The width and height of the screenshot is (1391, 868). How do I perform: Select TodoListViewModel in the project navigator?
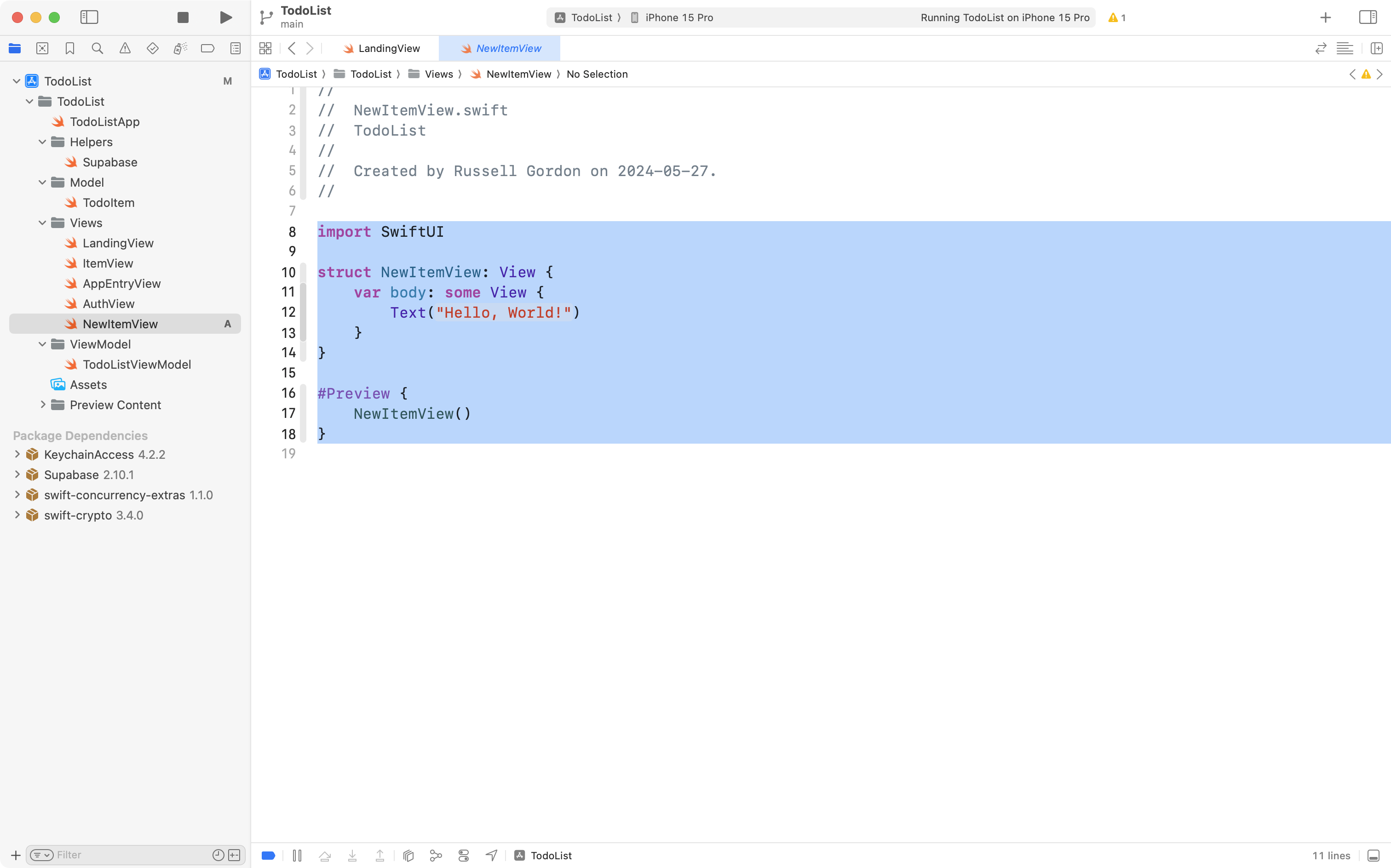137,364
